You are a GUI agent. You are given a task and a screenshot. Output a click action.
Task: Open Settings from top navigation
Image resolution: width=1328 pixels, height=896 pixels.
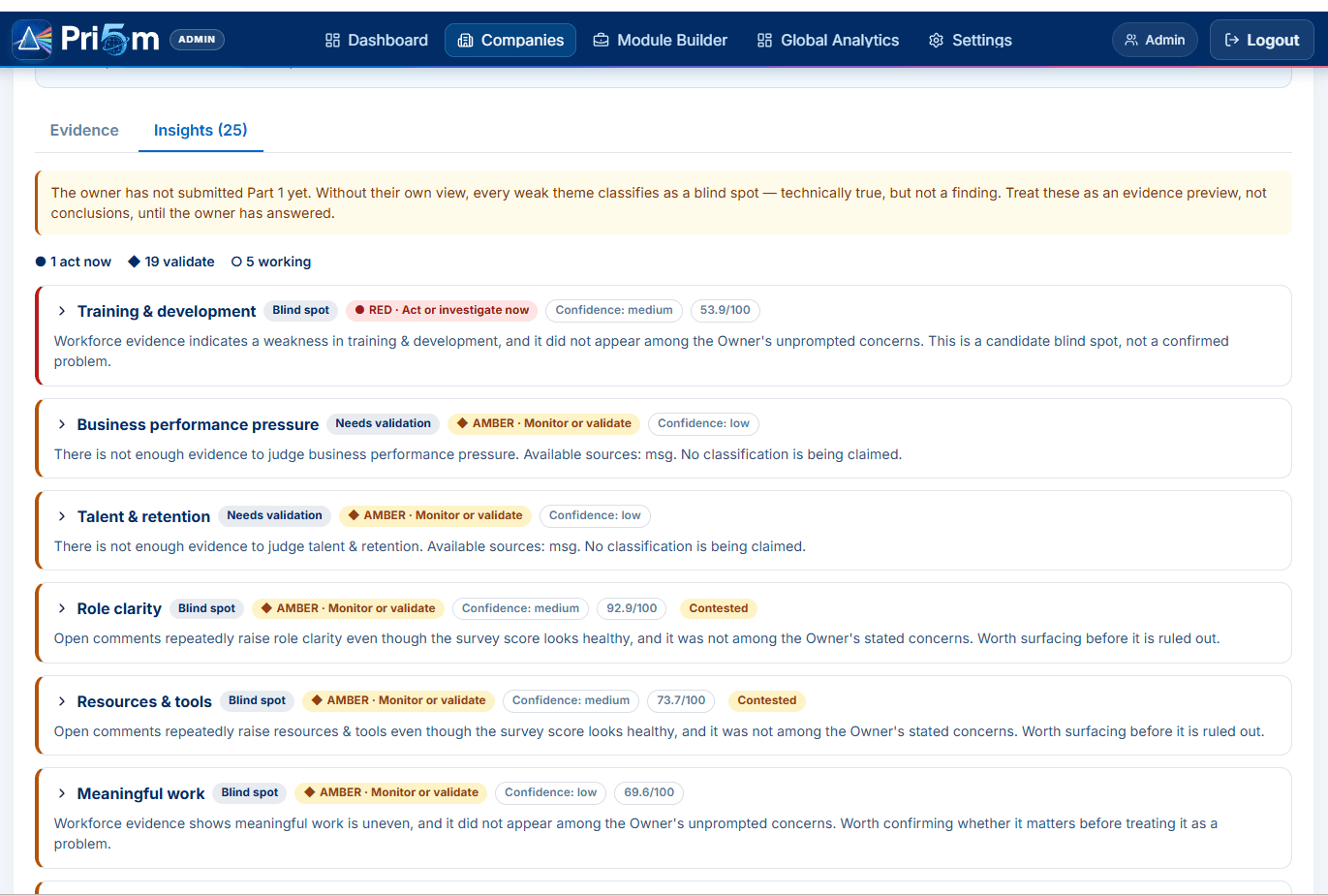(971, 40)
